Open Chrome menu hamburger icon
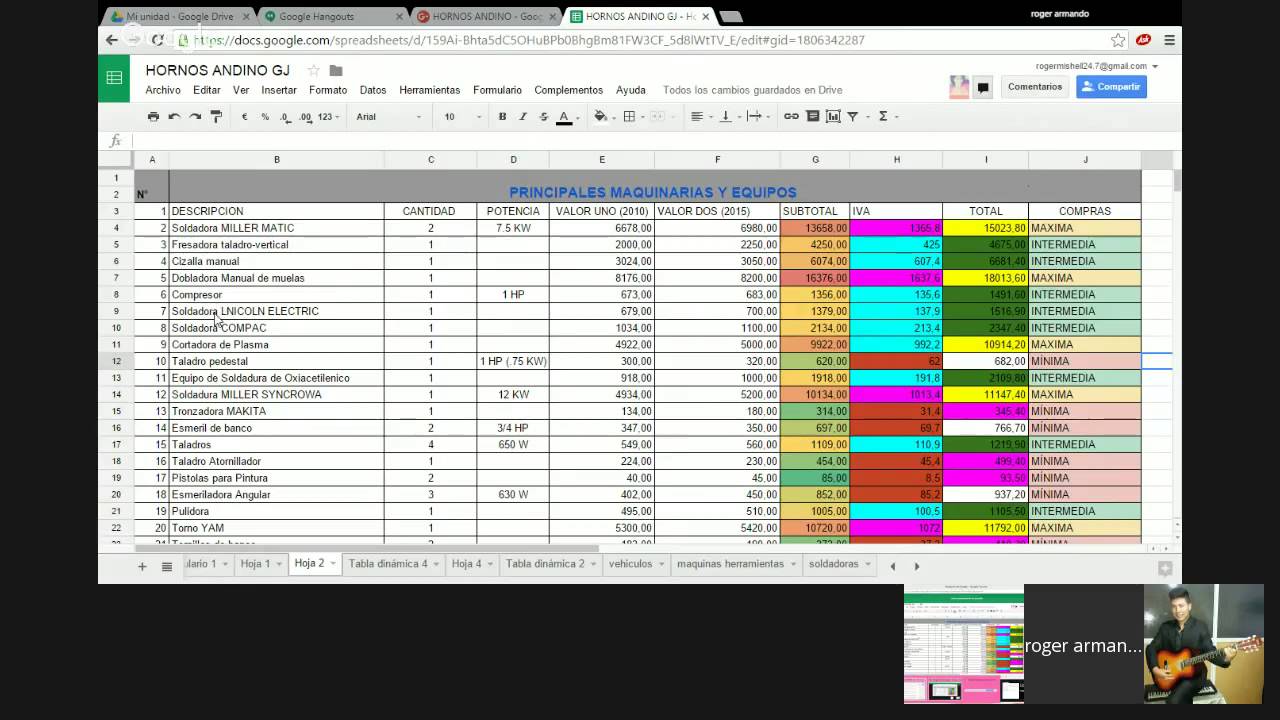 pyautogui.click(x=1169, y=40)
